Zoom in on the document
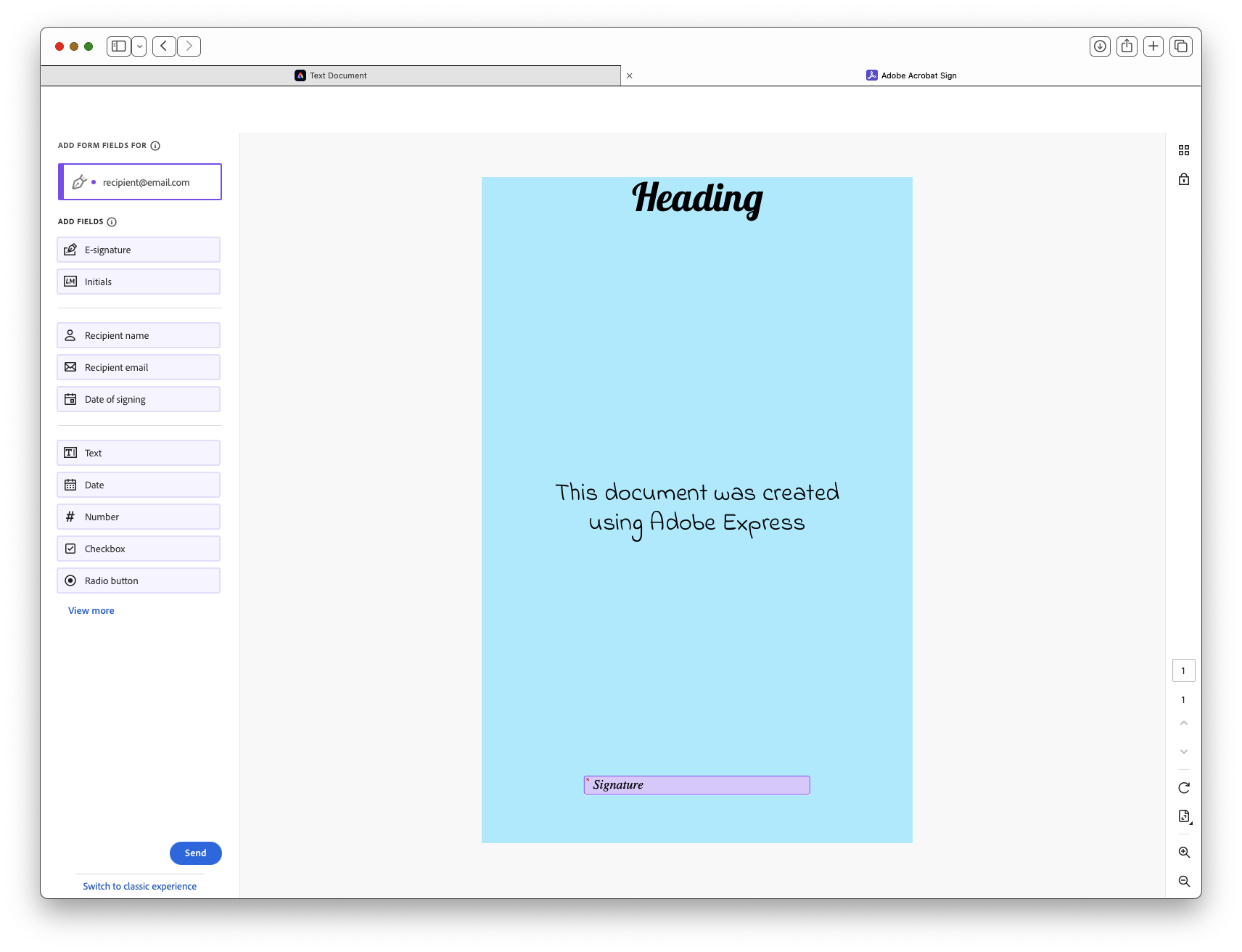The width and height of the screenshot is (1242, 952). click(1184, 853)
